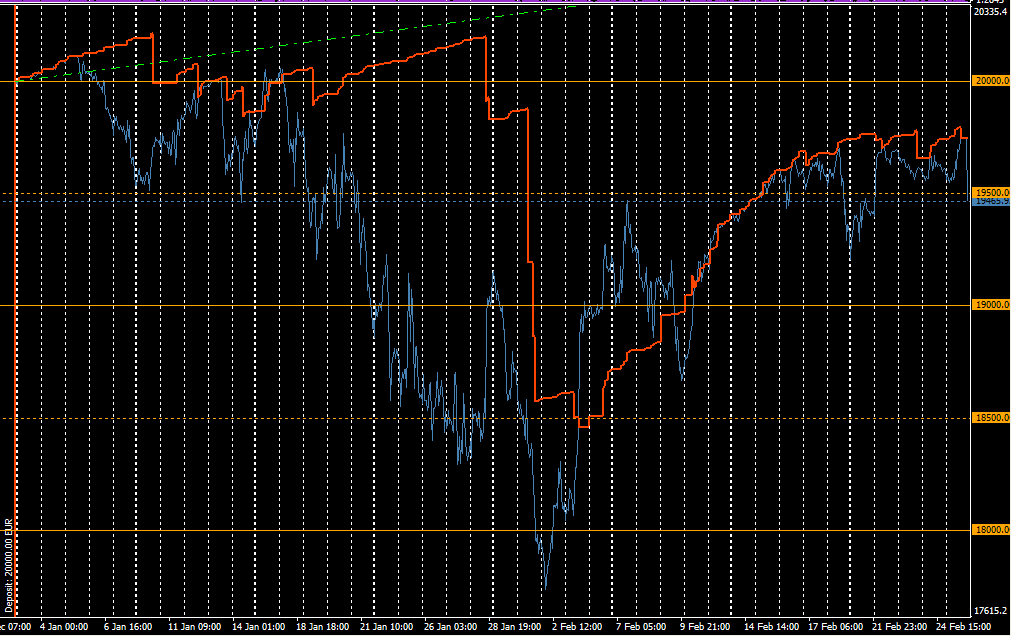Select the 18500.0 price label

[991, 418]
